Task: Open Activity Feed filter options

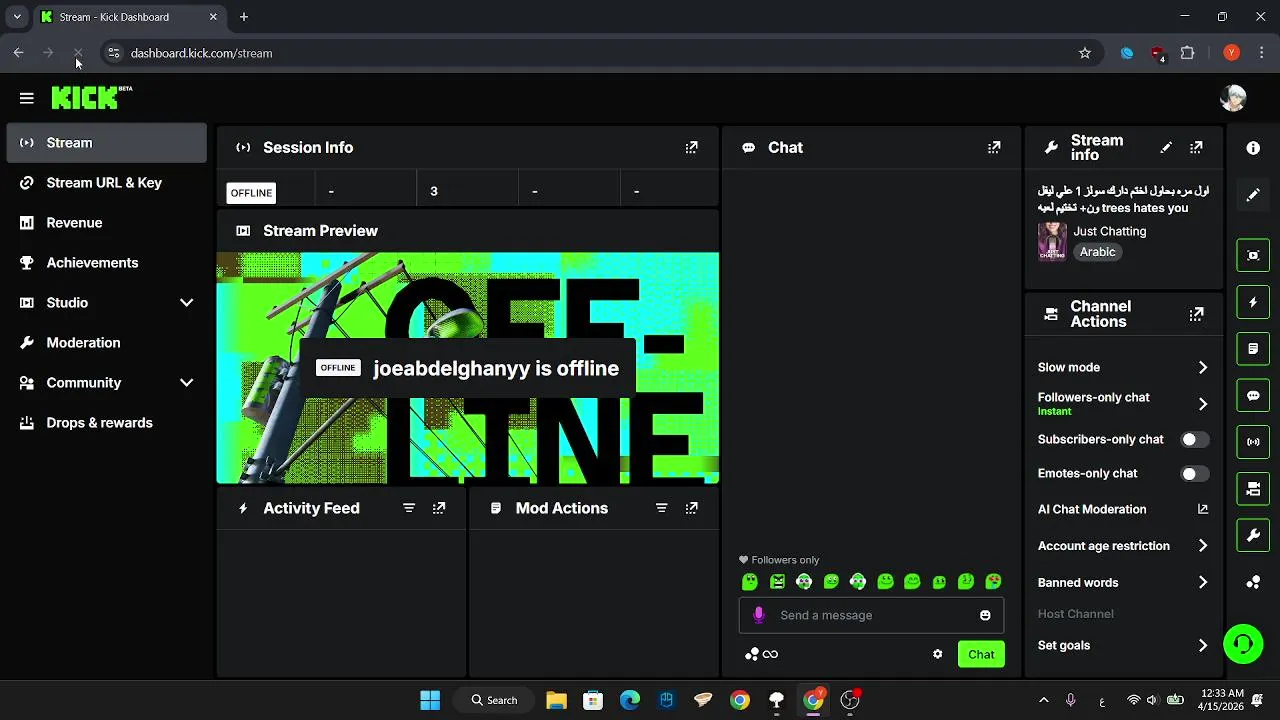Action: (409, 508)
